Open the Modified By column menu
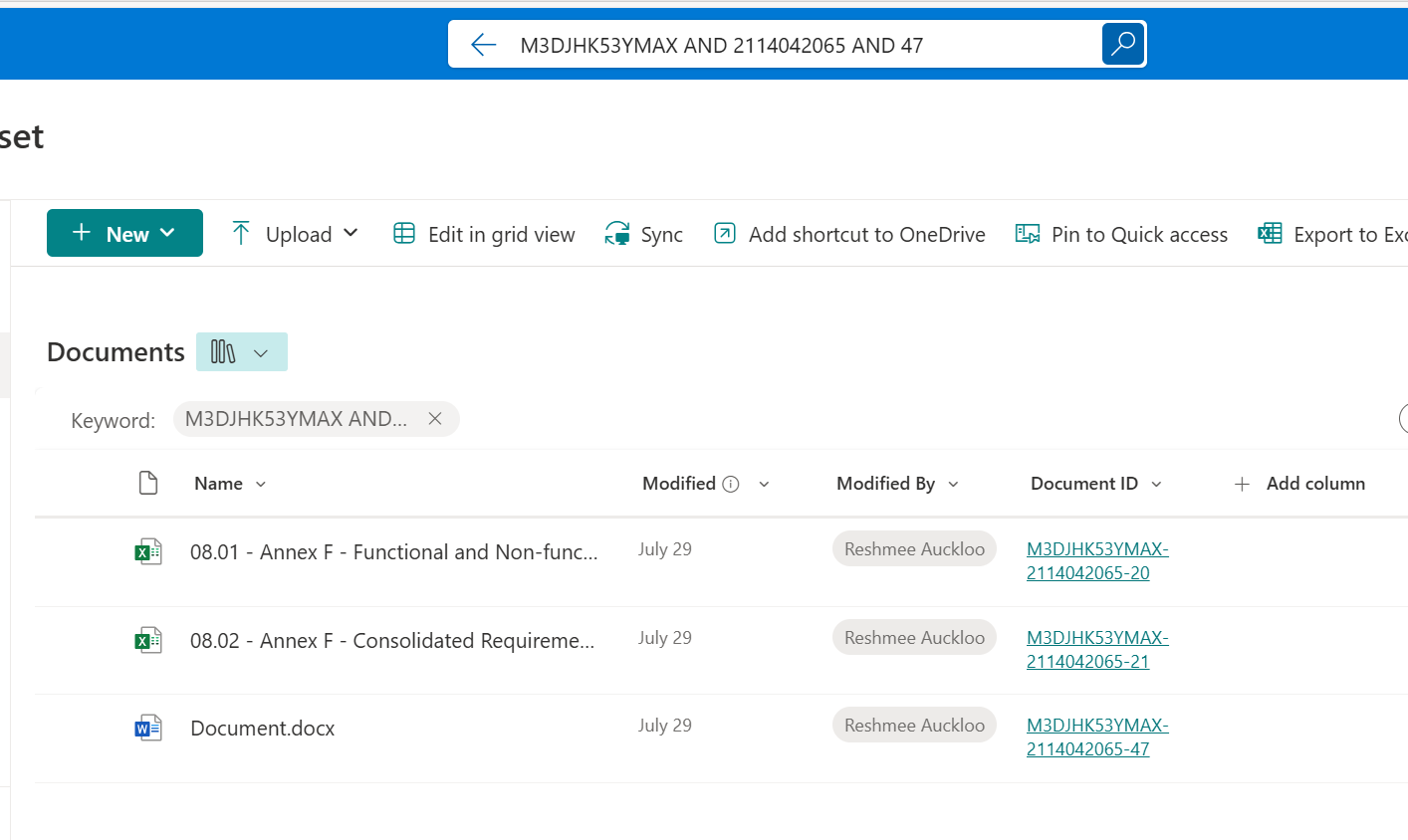Viewport: 1408px width, 840px height. tap(953, 485)
